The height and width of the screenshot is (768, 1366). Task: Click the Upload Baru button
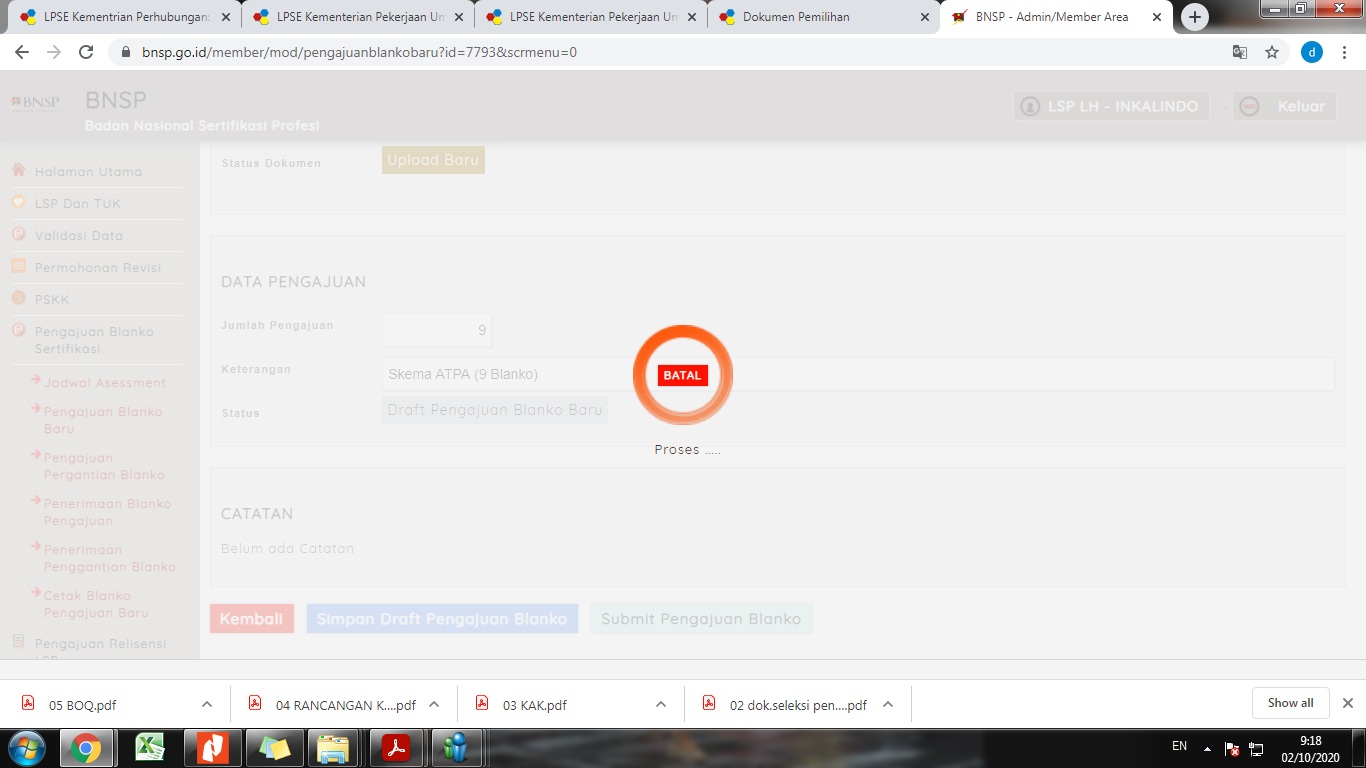point(433,160)
